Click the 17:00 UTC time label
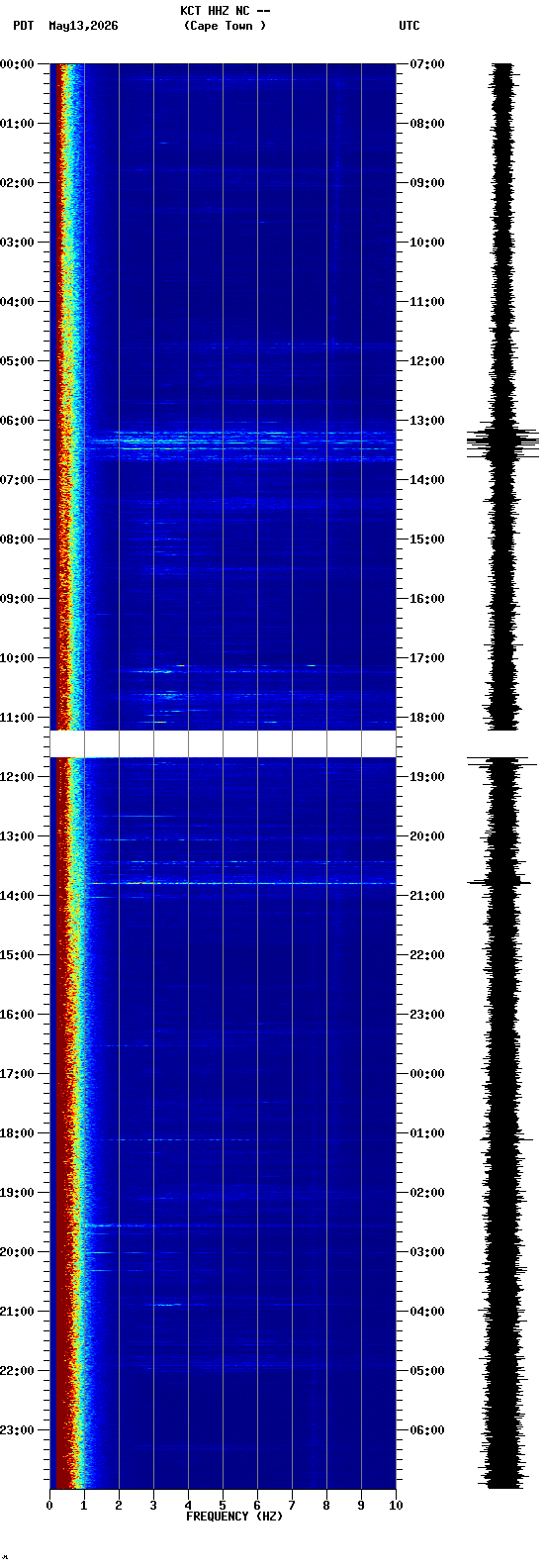Image resolution: width=546 pixels, height=1568 pixels. (x=427, y=658)
